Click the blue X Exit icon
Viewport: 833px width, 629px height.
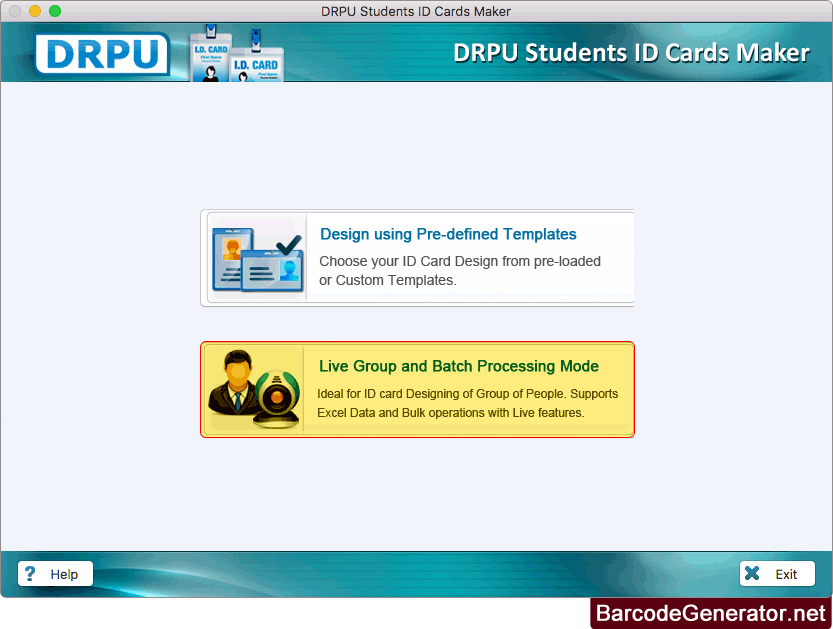pos(752,573)
